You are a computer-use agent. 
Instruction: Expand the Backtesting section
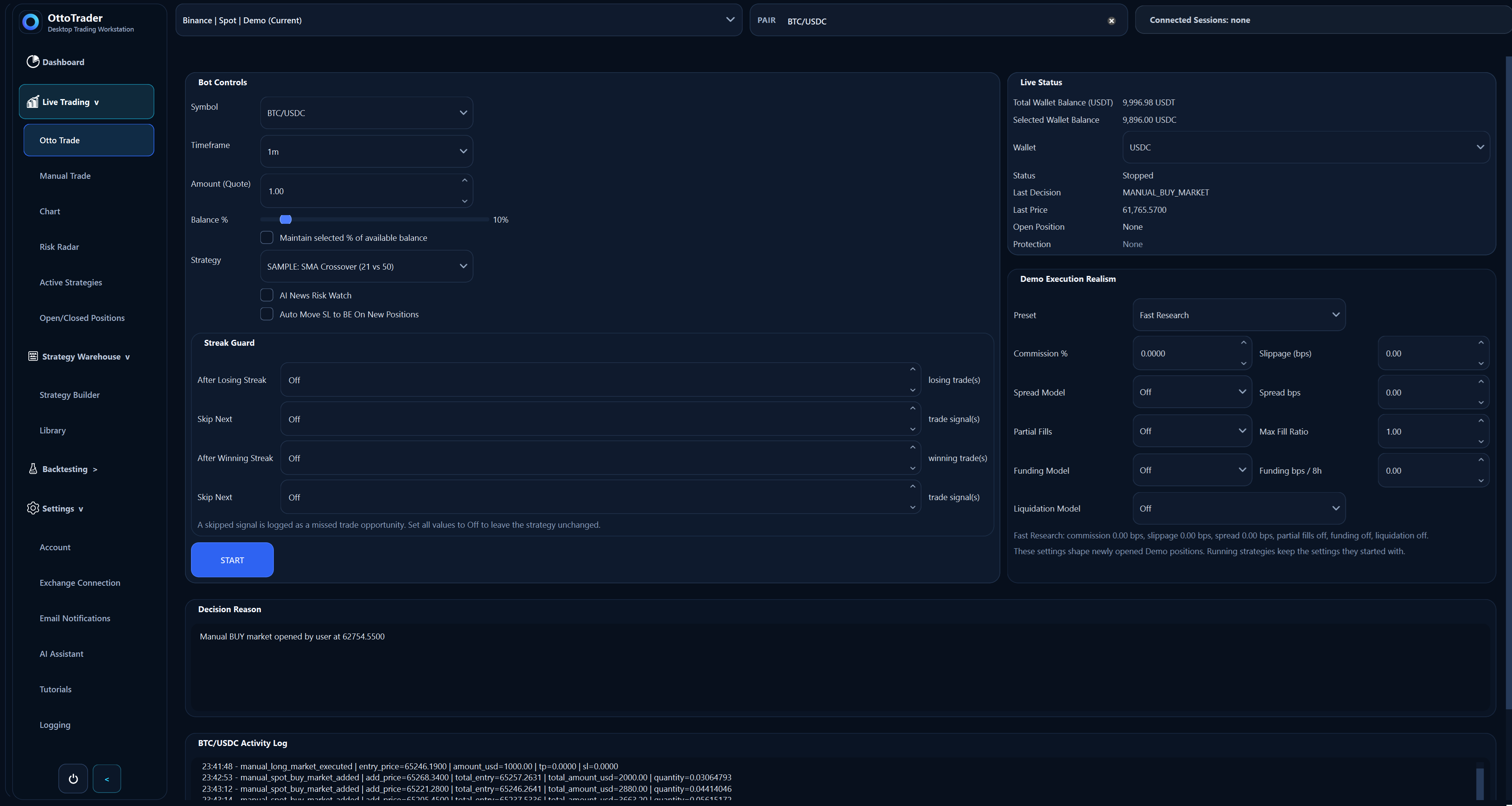pyautogui.click(x=70, y=469)
